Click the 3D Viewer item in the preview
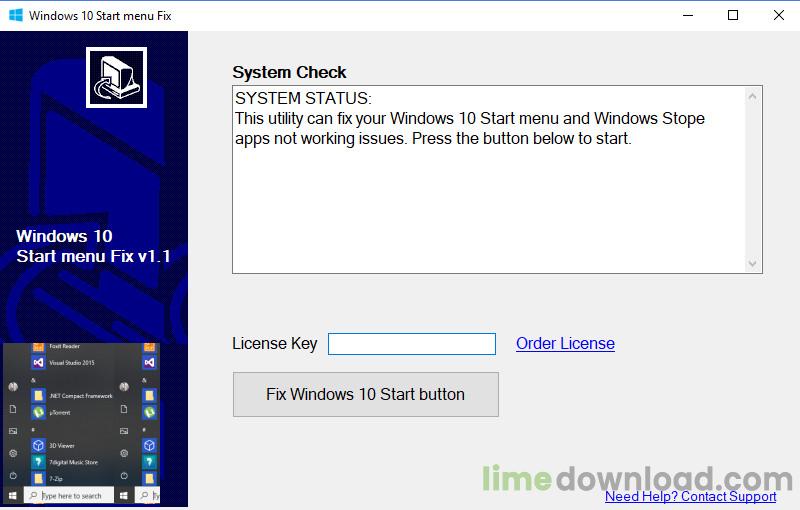The width and height of the screenshot is (800, 510). click(53, 445)
